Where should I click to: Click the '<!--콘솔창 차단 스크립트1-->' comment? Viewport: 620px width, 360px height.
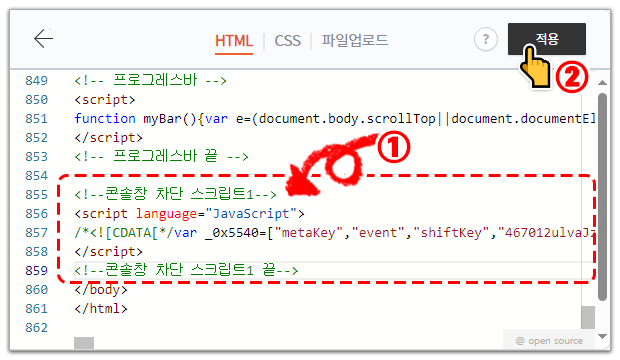pos(175,194)
